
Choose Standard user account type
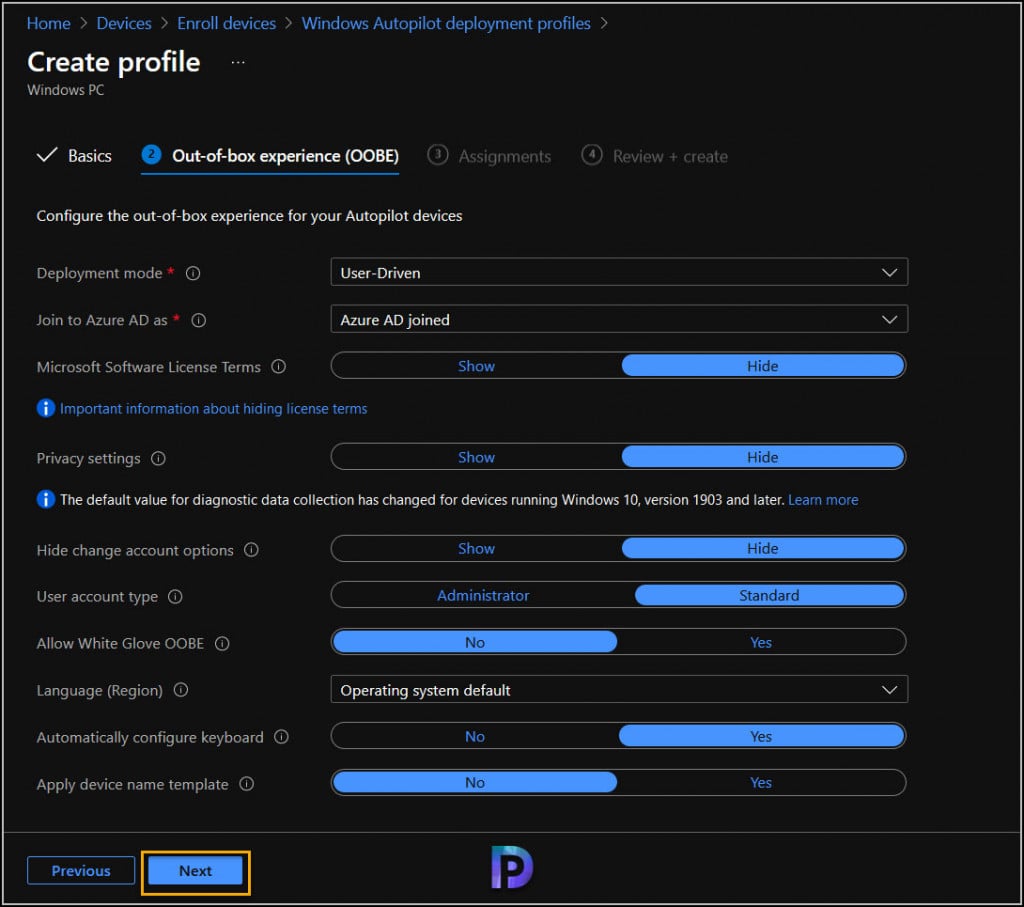(x=769, y=596)
